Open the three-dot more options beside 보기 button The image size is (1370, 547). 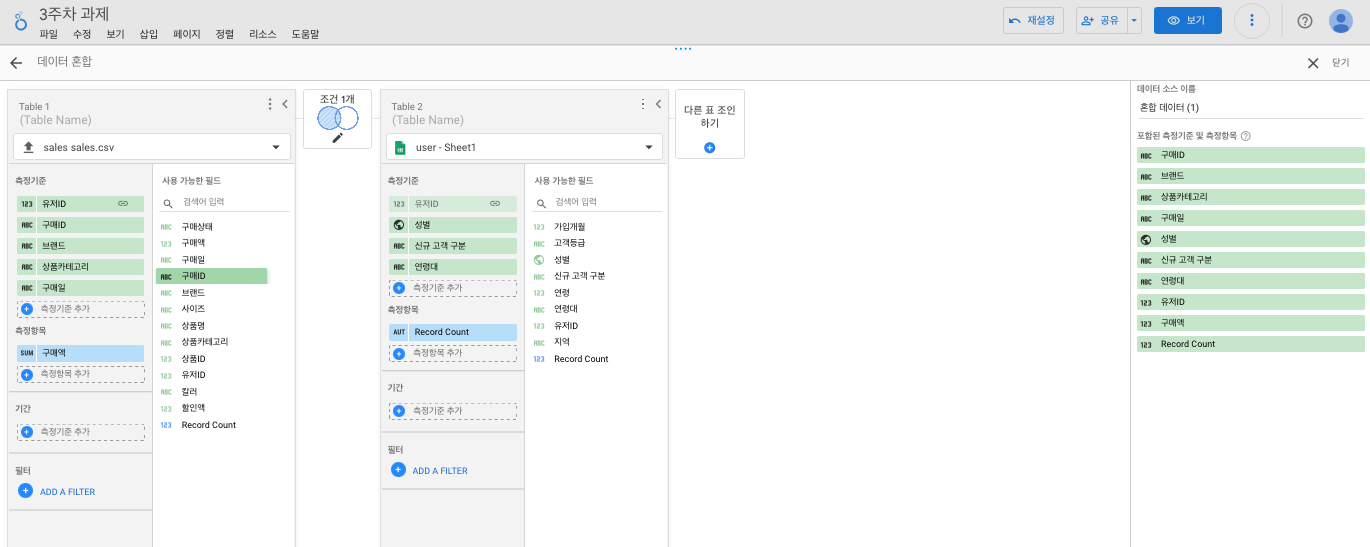pyautogui.click(x=1252, y=21)
